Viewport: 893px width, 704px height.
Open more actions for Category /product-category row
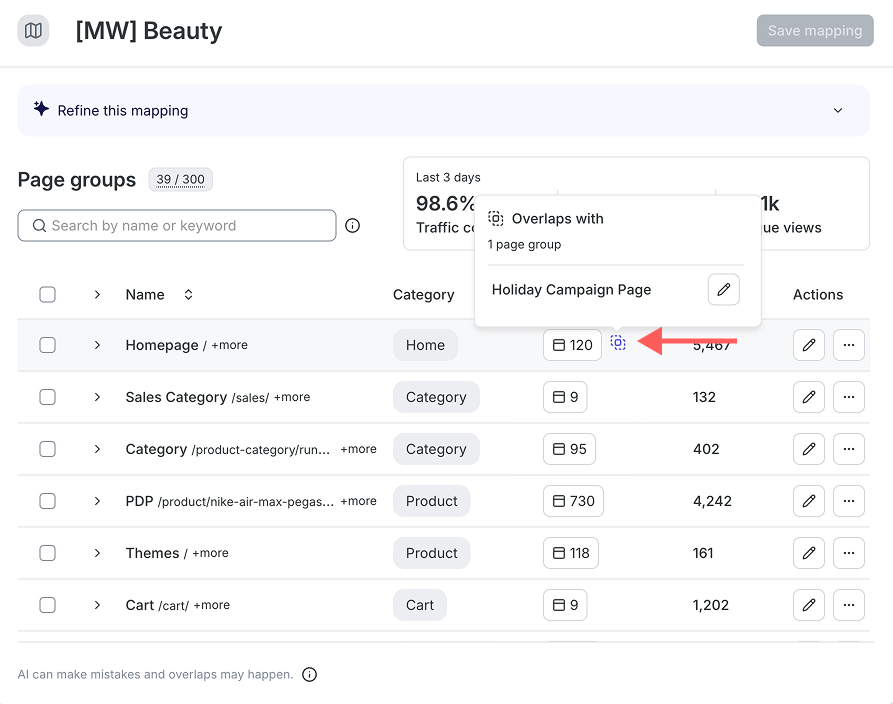849,449
